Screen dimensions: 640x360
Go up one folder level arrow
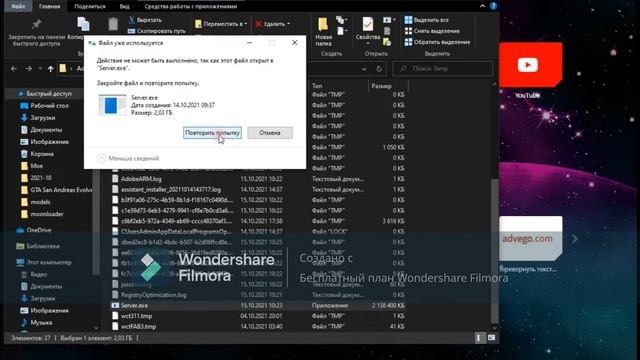(50, 69)
